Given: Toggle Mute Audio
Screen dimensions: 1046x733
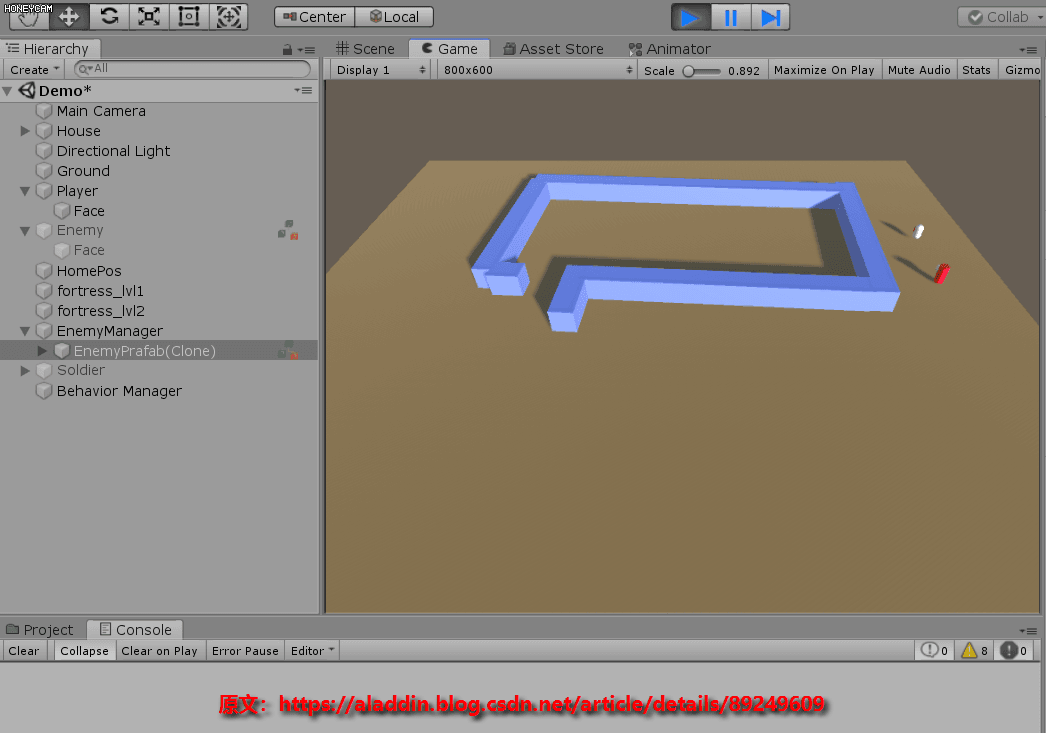Looking at the screenshot, I should (919, 70).
